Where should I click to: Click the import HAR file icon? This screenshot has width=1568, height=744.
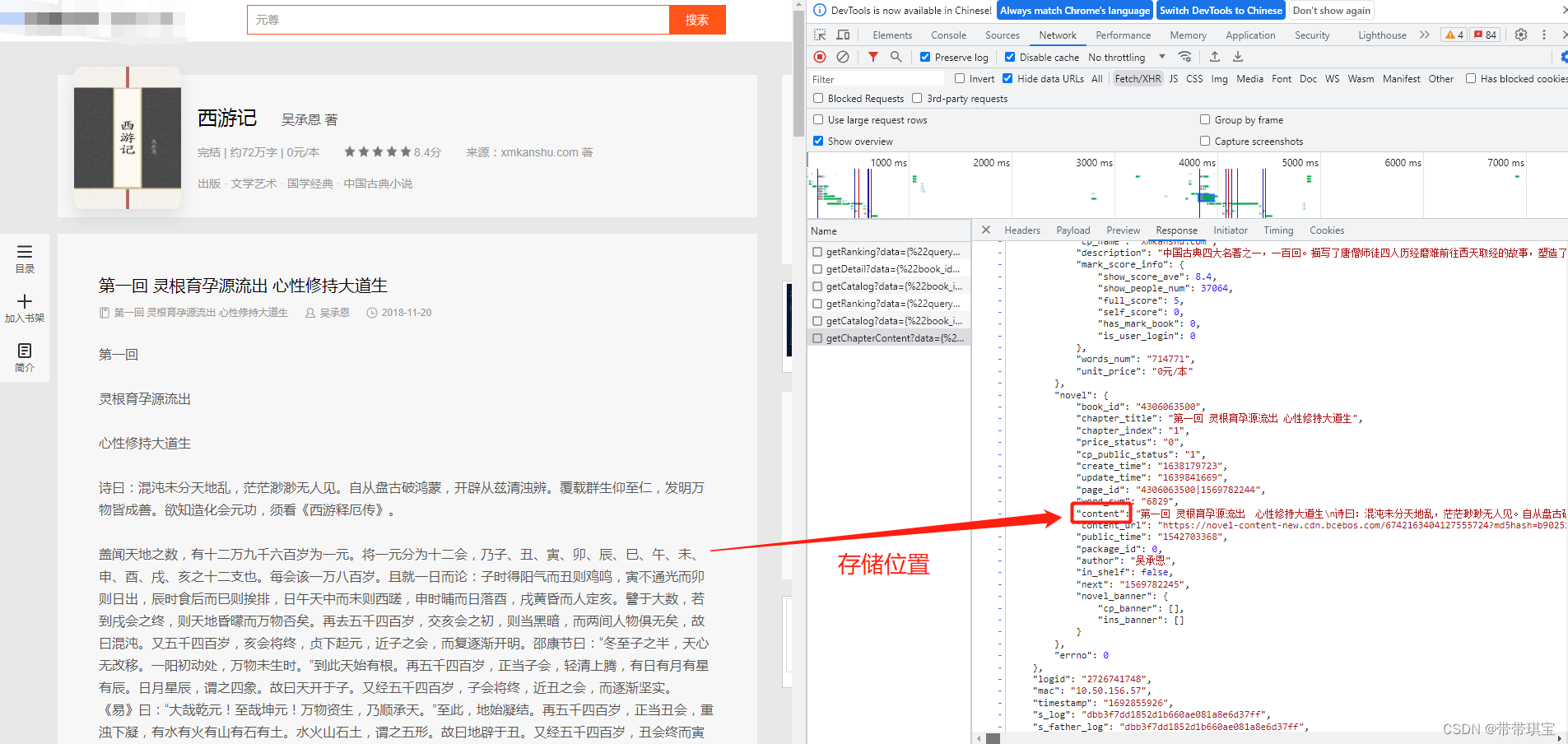pos(1215,57)
